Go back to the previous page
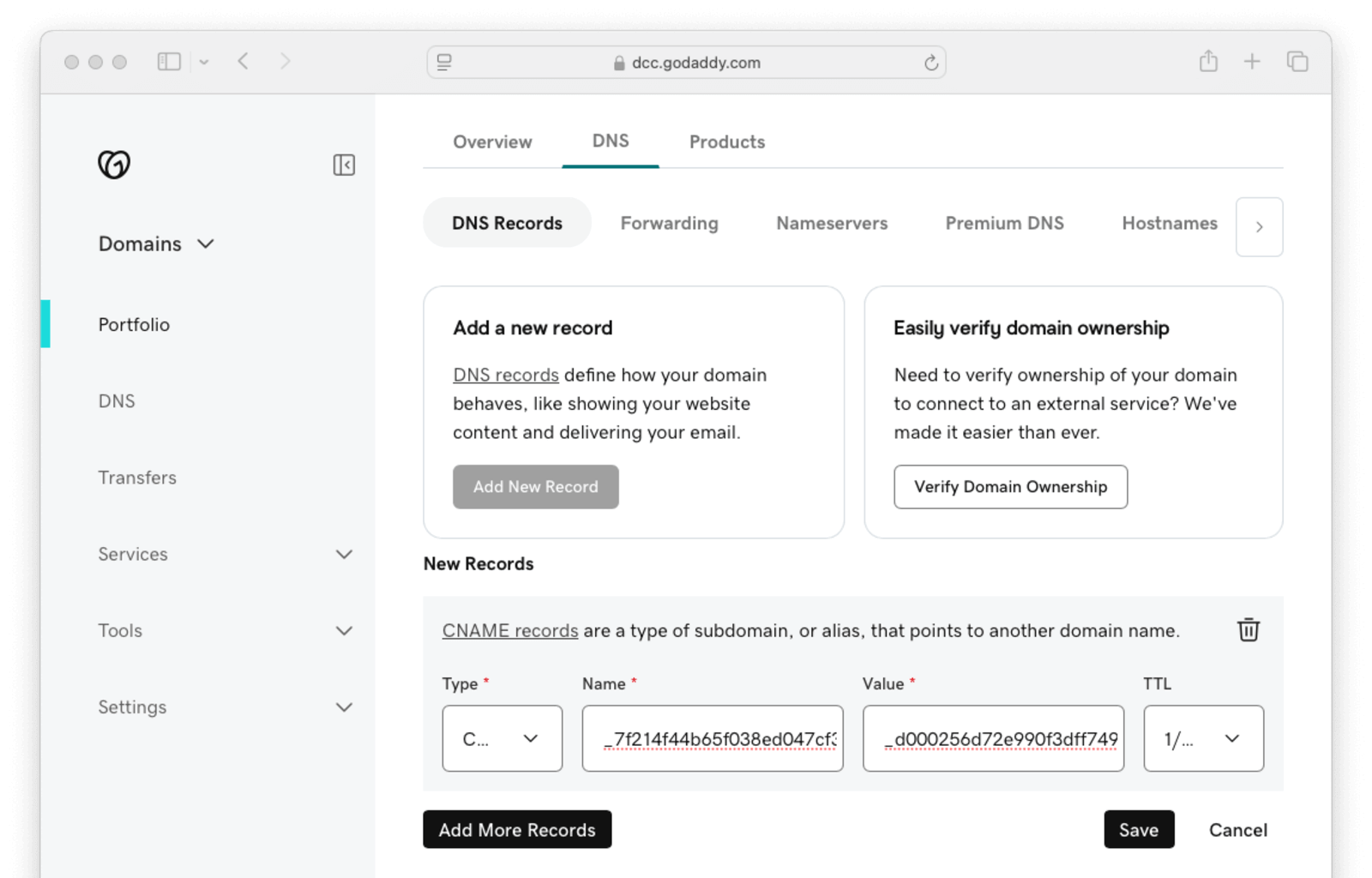 click(244, 62)
